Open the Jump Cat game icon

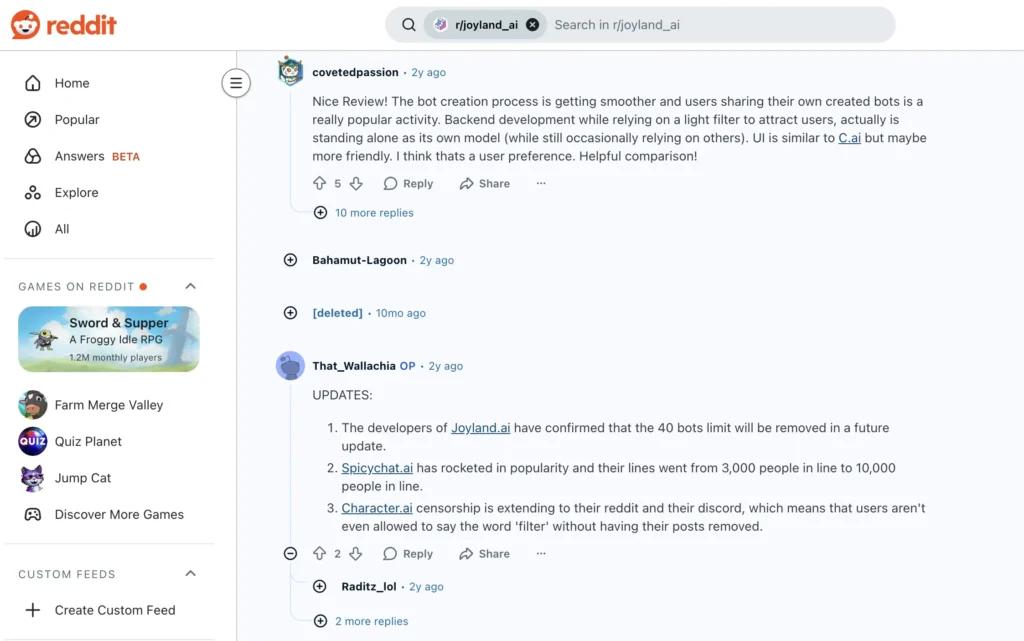pyautogui.click(x=33, y=478)
